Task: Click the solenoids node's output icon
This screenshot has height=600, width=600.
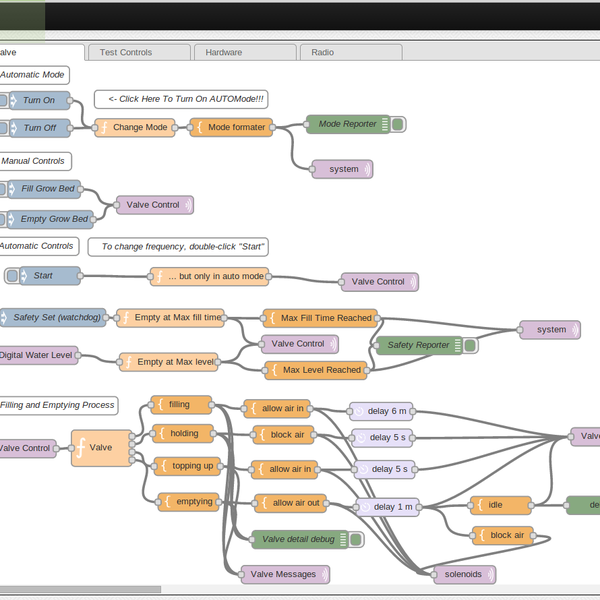Action: click(489, 574)
